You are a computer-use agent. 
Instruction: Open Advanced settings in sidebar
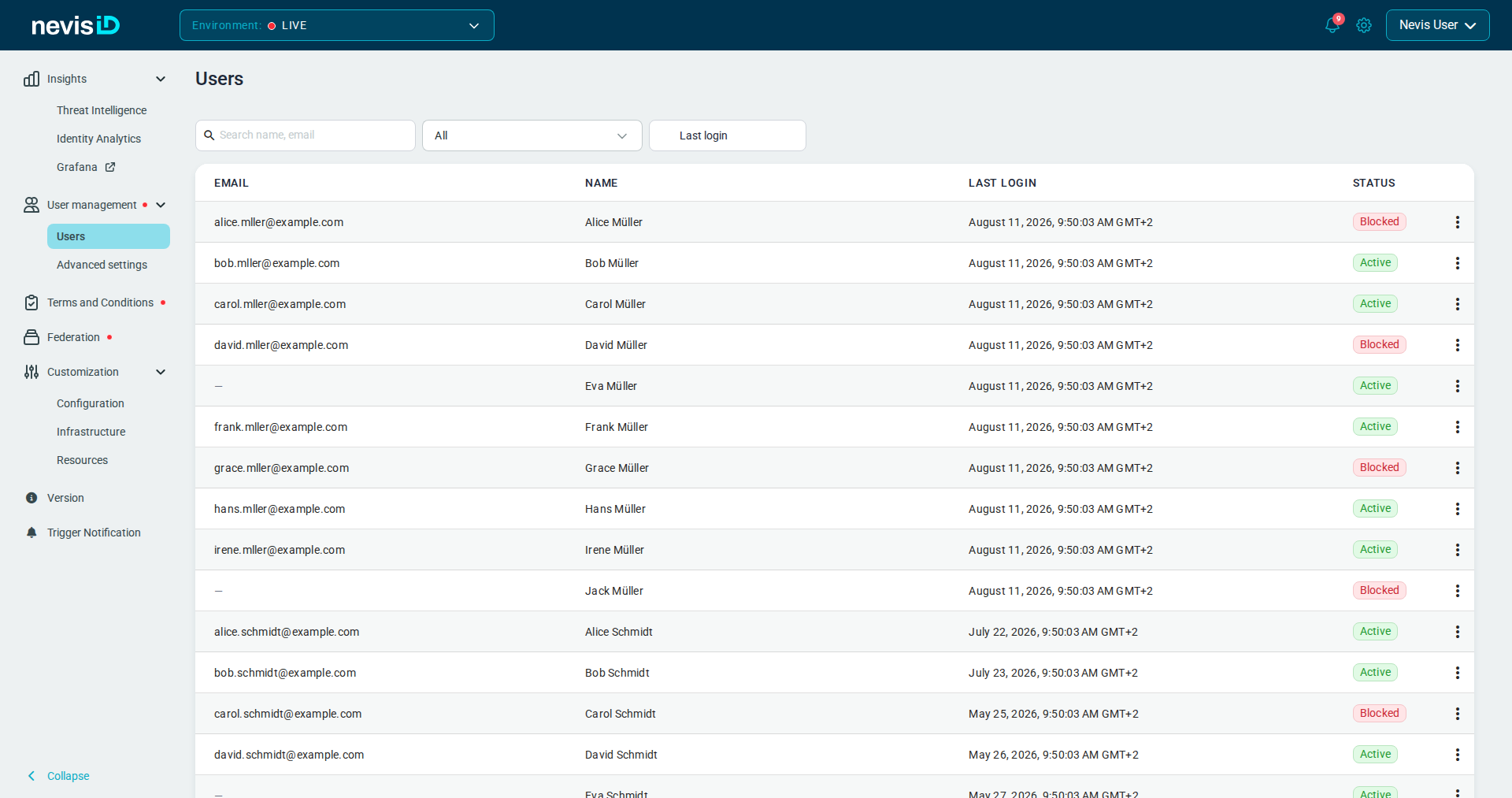(102, 265)
